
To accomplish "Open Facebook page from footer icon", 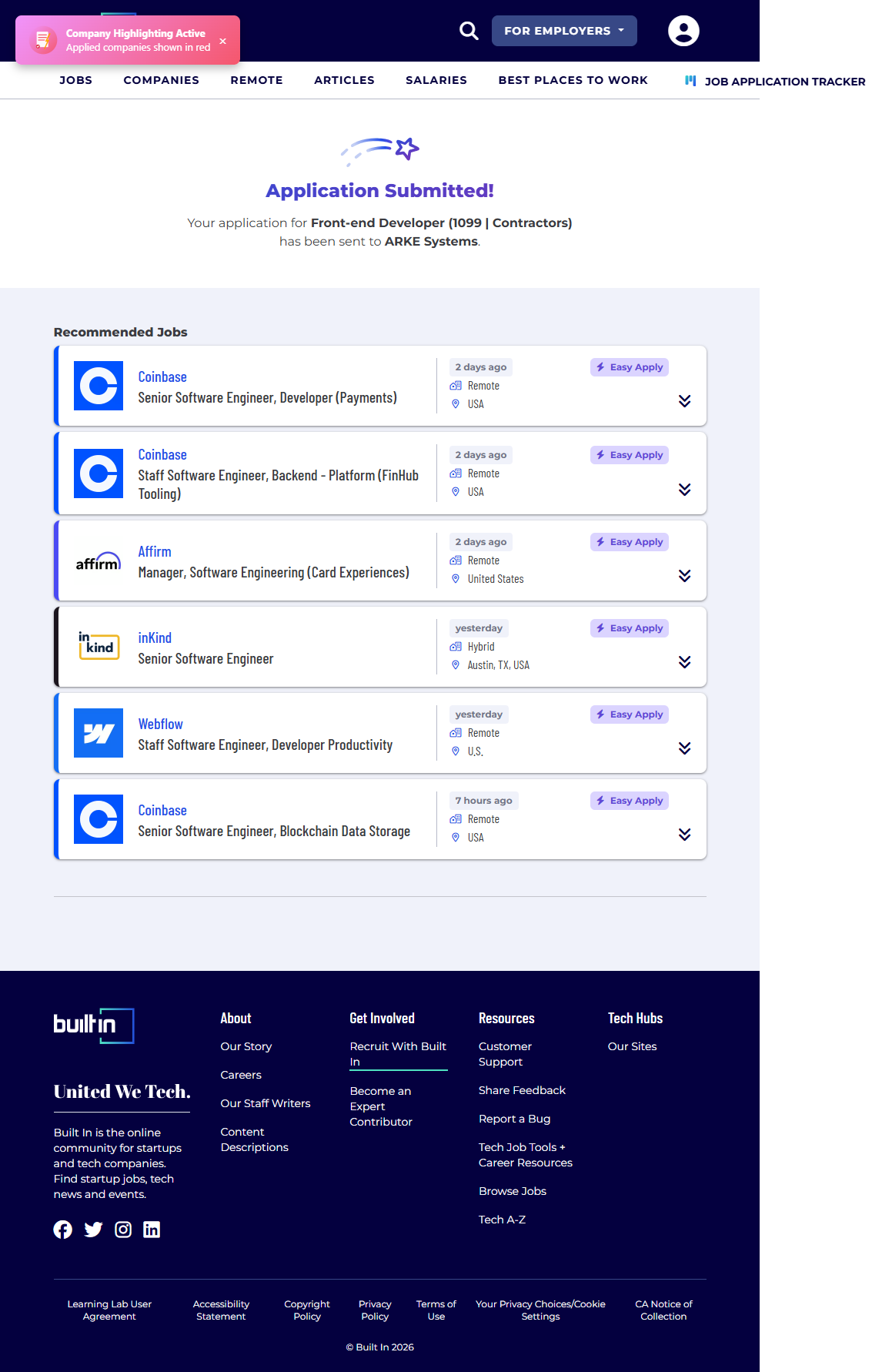I will [63, 1230].
